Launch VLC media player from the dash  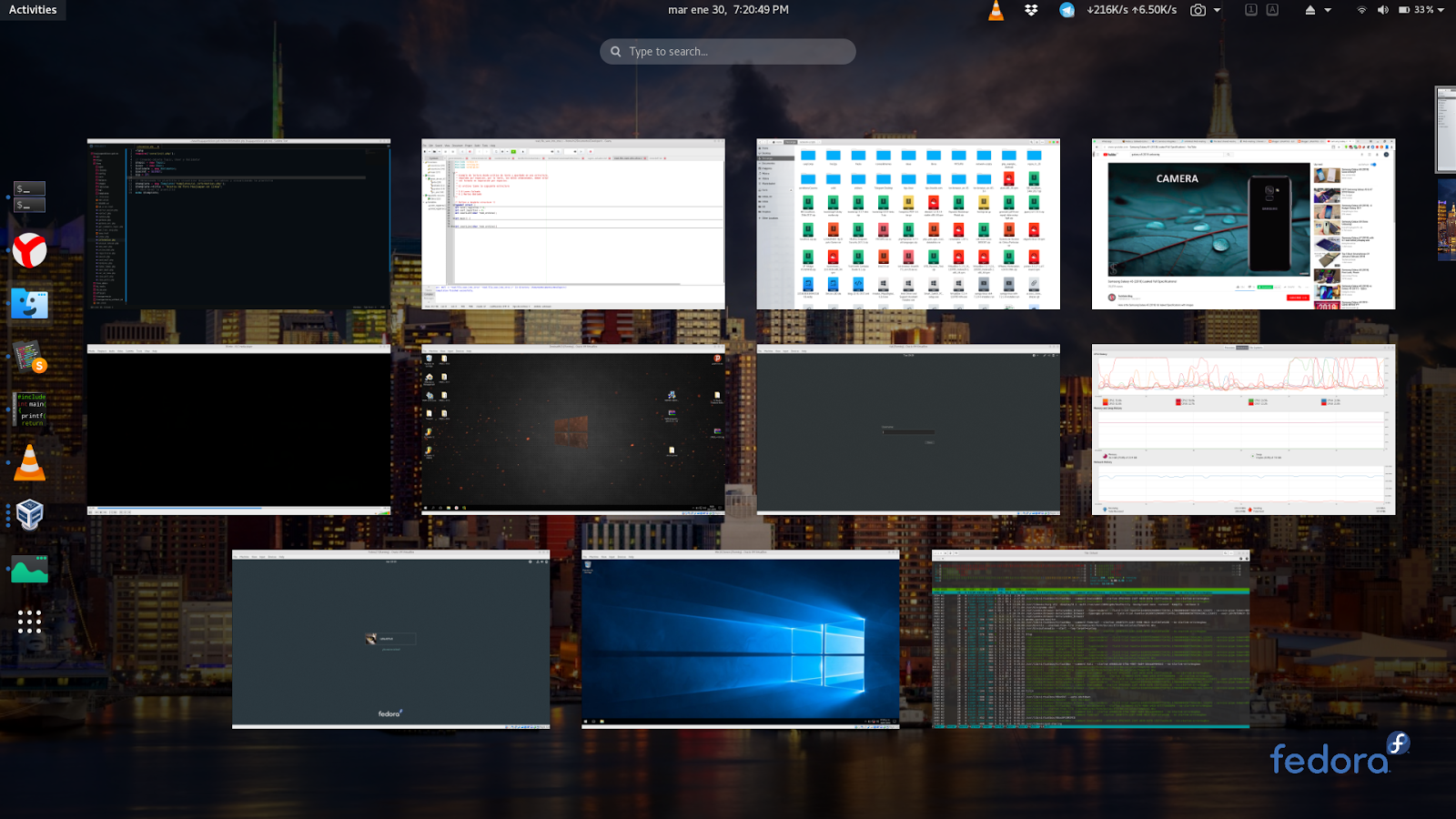pos(30,462)
